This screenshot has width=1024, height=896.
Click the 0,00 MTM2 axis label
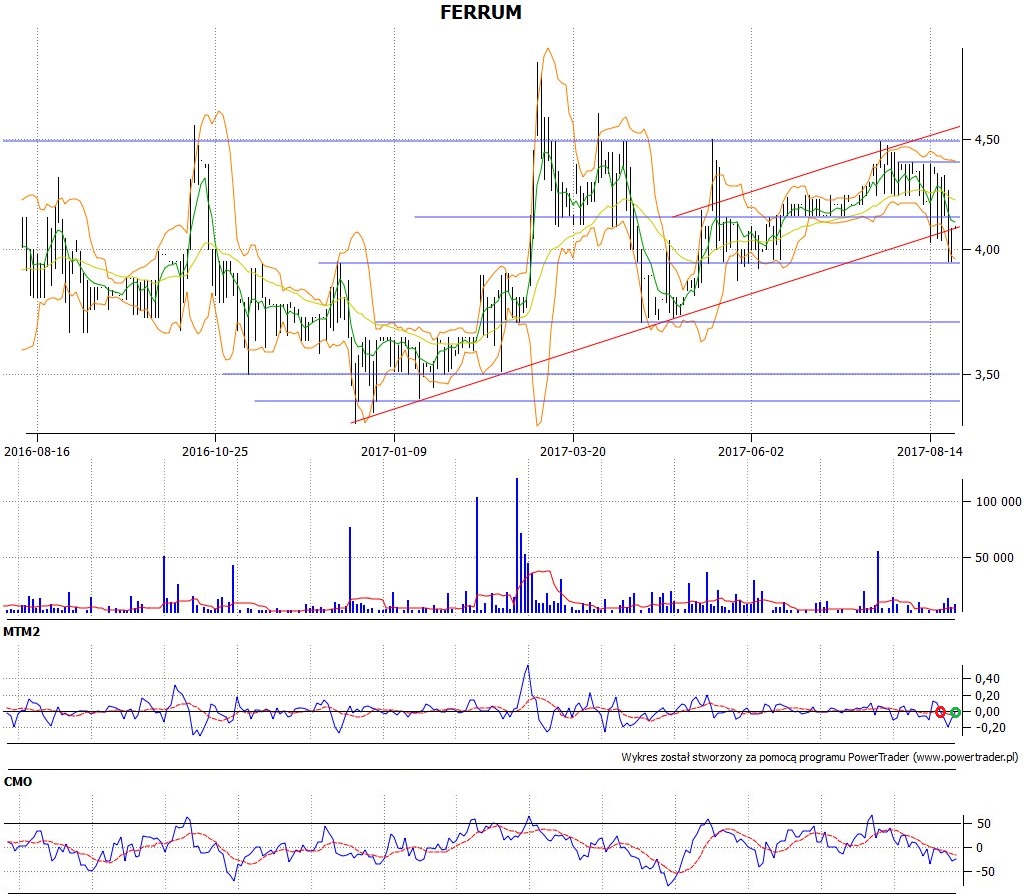pyautogui.click(x=987, y=711)
